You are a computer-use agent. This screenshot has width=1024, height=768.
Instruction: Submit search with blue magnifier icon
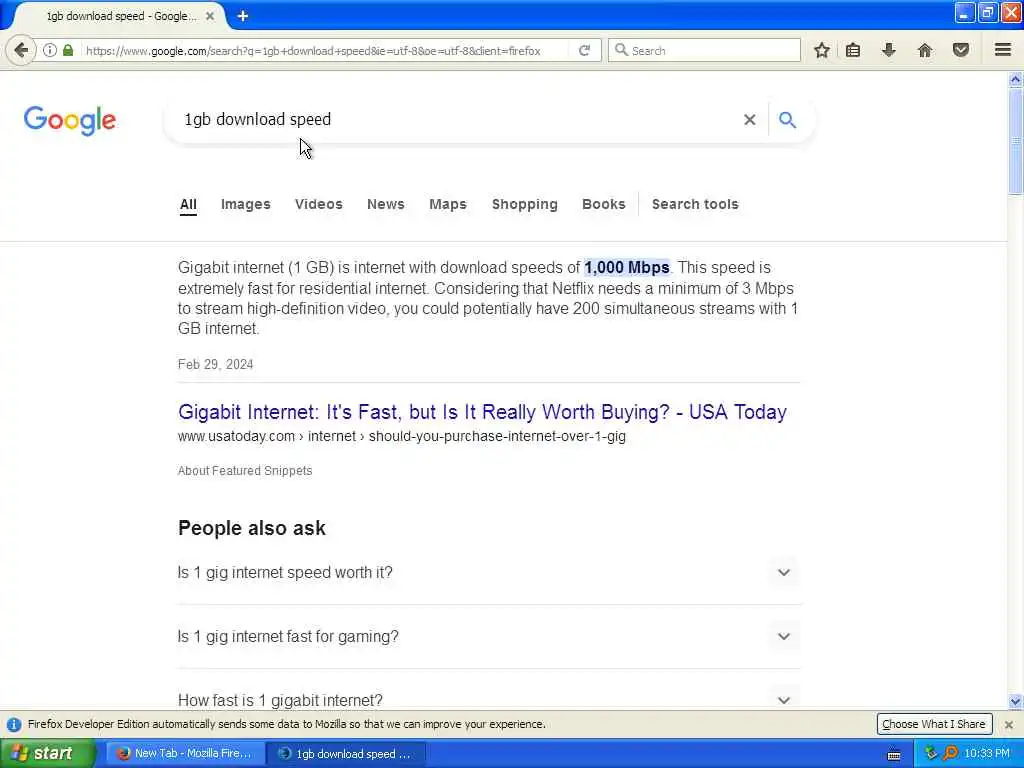point(788,120)
